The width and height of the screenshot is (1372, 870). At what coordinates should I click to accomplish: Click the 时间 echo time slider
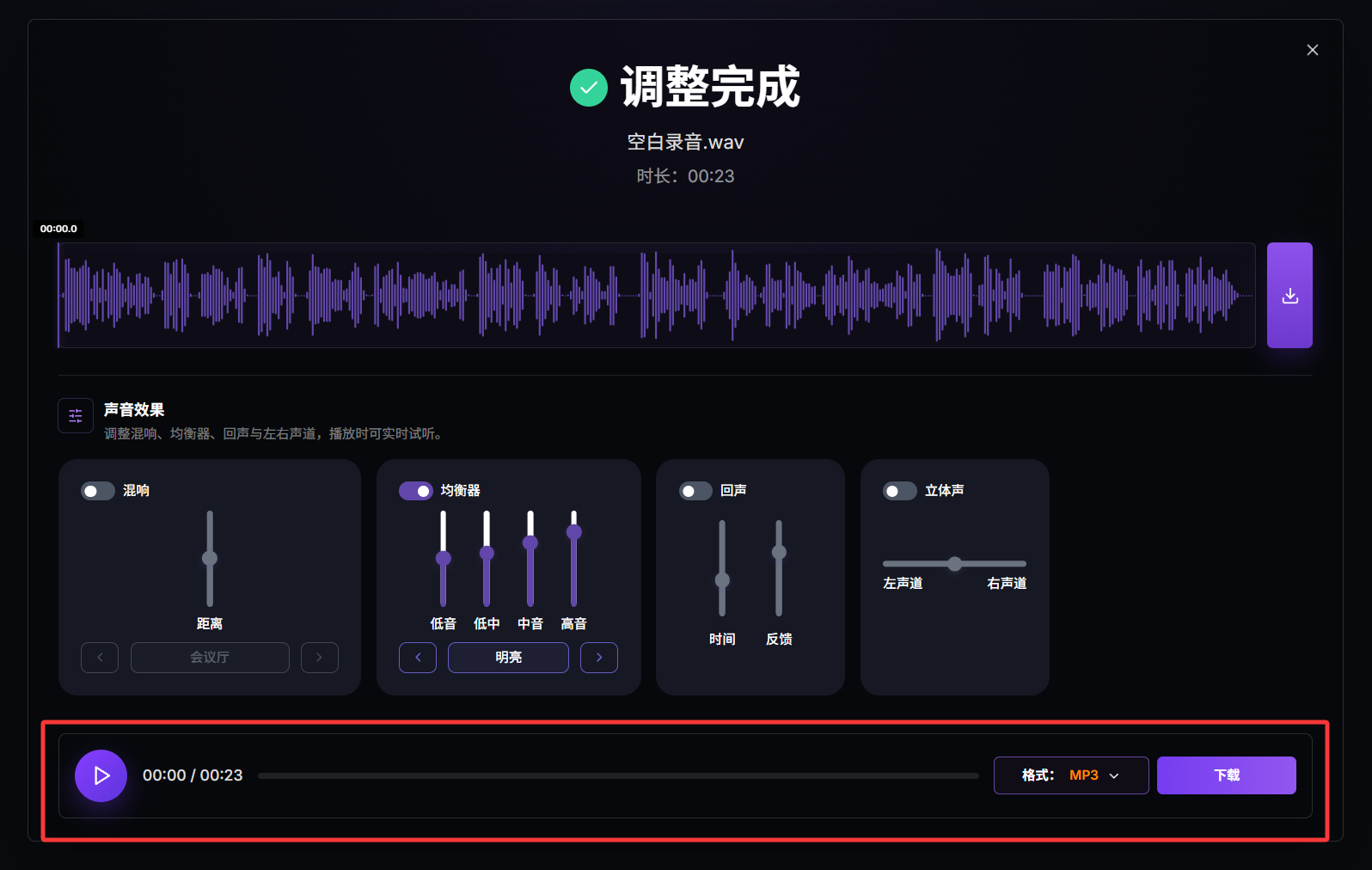(x=722, y=568)
